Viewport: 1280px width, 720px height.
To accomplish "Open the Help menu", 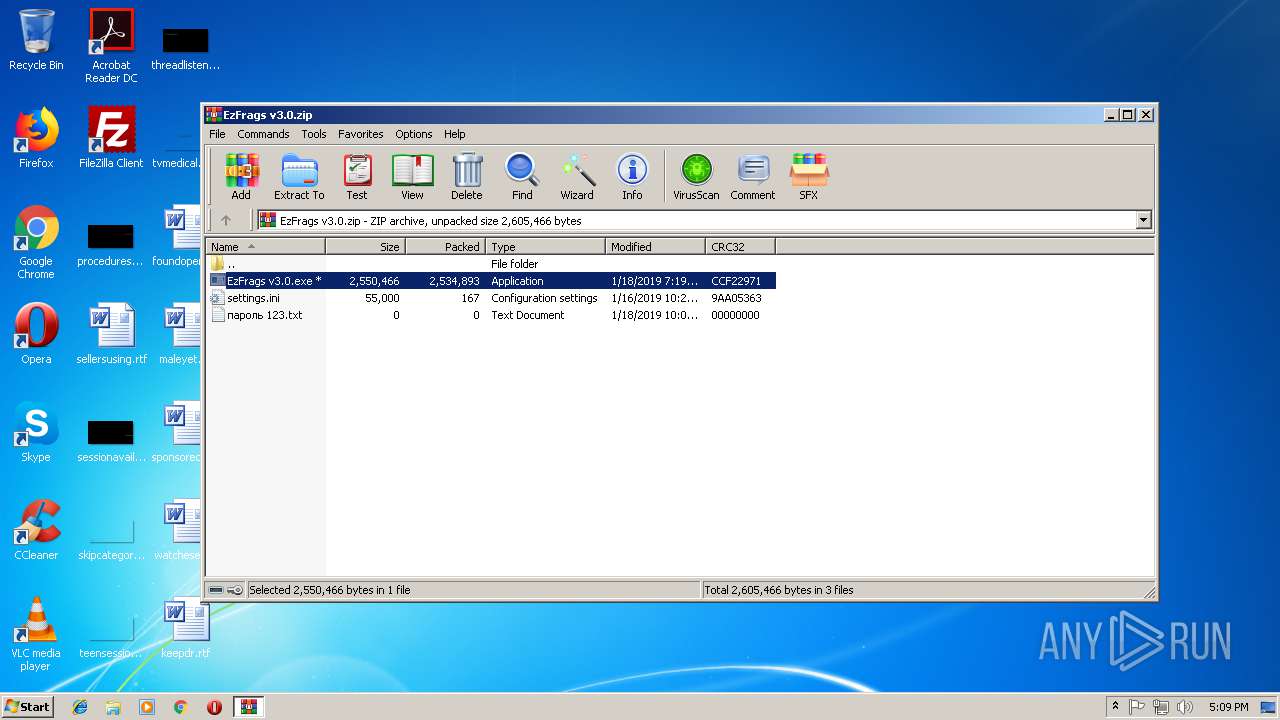I will point(455,134).
